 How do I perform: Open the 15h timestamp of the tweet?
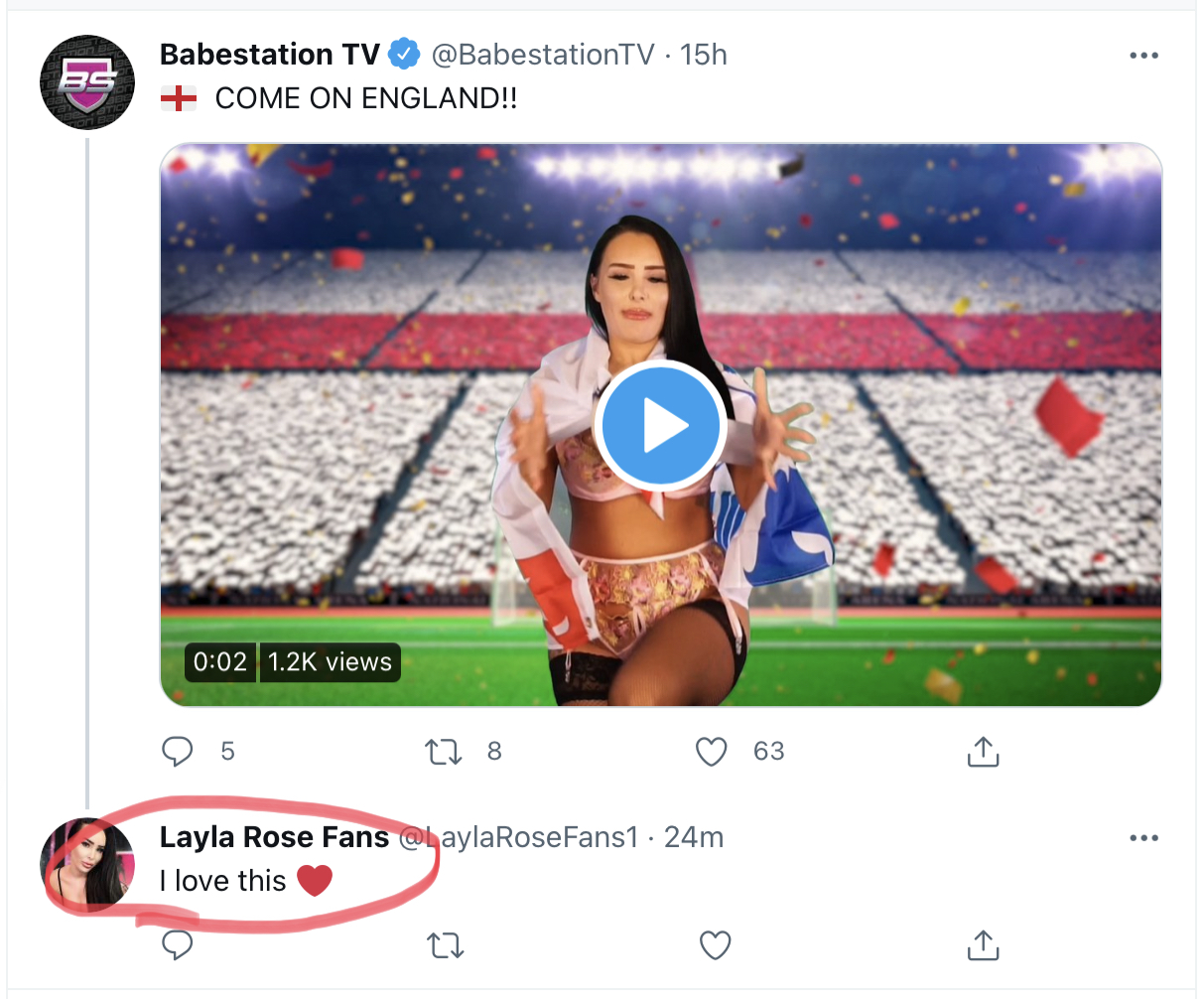(704, 55)
